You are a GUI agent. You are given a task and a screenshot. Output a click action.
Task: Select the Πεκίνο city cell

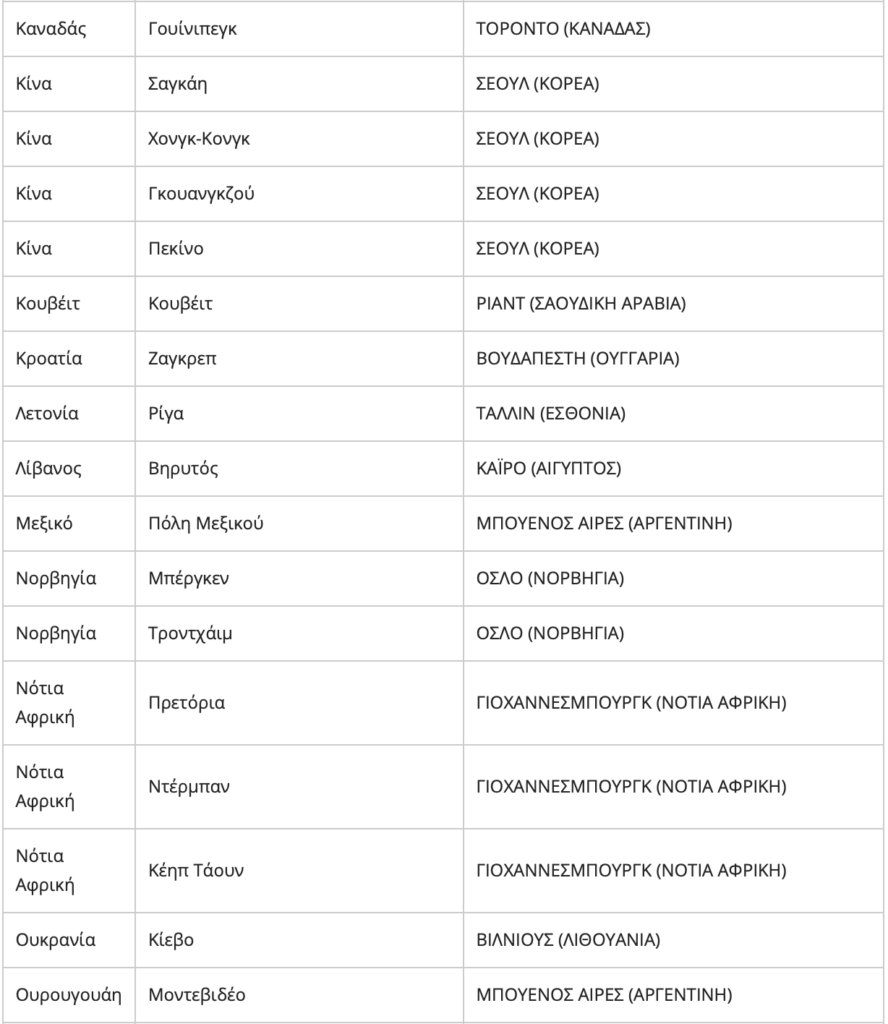299,248
